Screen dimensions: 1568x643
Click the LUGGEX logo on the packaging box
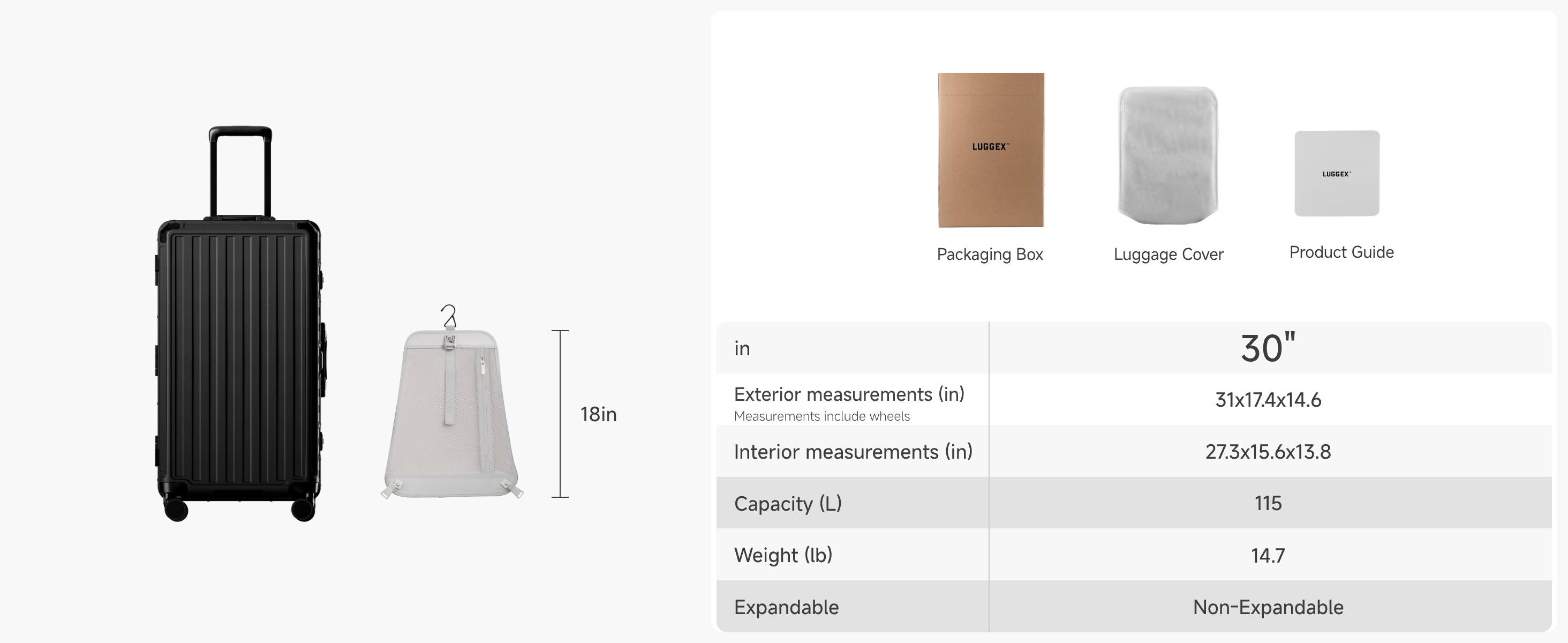pos(990,147)
